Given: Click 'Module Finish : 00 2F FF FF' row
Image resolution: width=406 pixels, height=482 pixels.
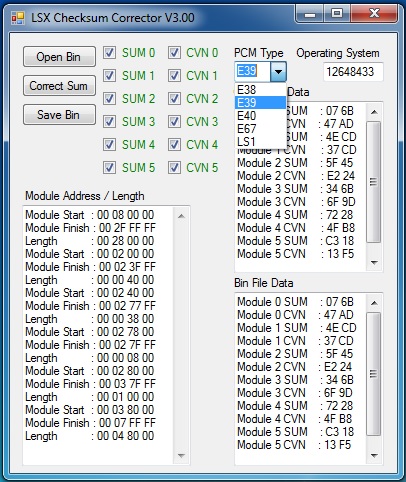Looking at the screenshot, I should point(90,228).
